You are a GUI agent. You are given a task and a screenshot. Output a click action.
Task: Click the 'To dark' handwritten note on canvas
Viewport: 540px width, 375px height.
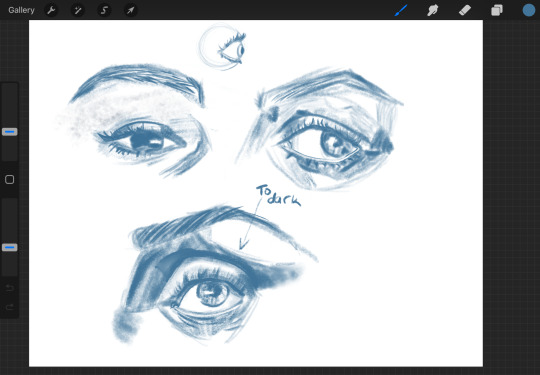tap(278, 196)
